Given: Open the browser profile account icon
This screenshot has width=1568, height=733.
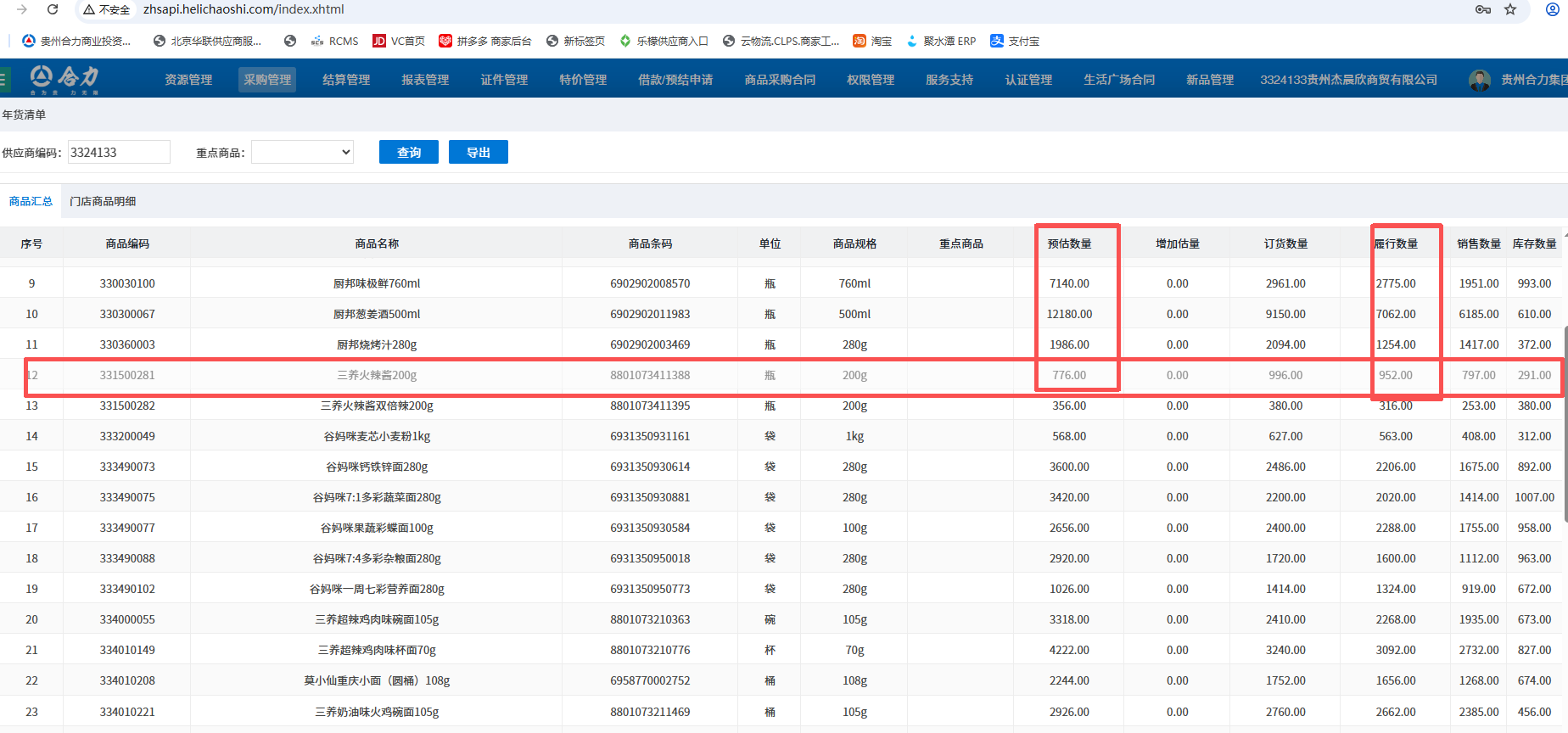Looking at the screenshot, I should [x=1552, y=9].
